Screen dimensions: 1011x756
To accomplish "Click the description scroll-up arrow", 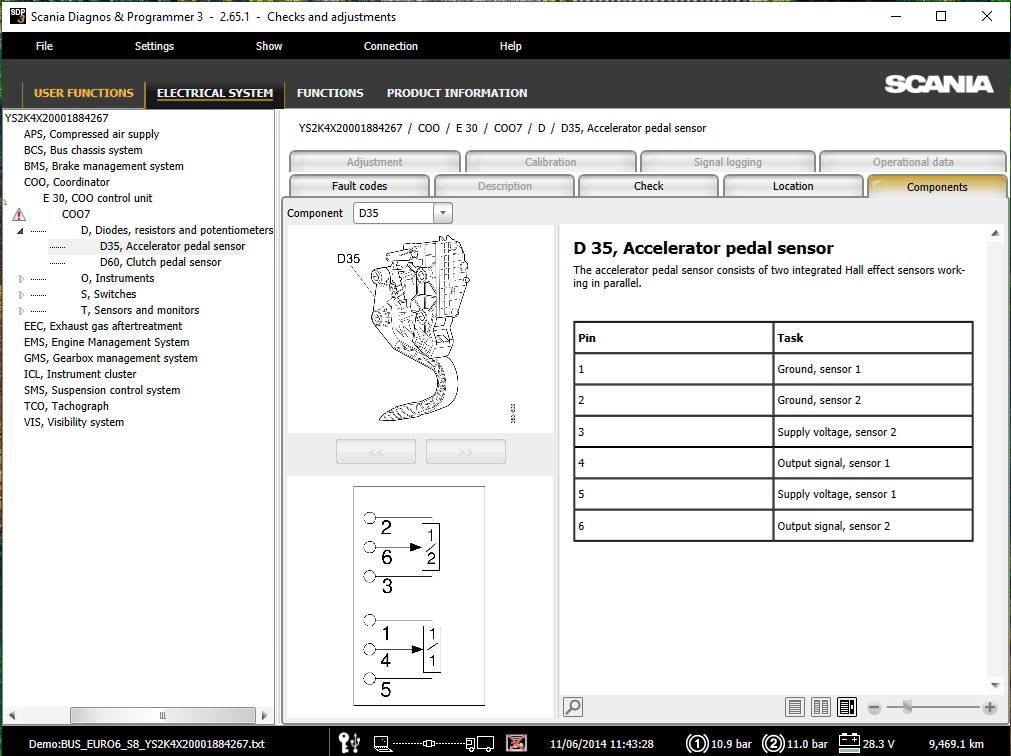I will [996, 233].
